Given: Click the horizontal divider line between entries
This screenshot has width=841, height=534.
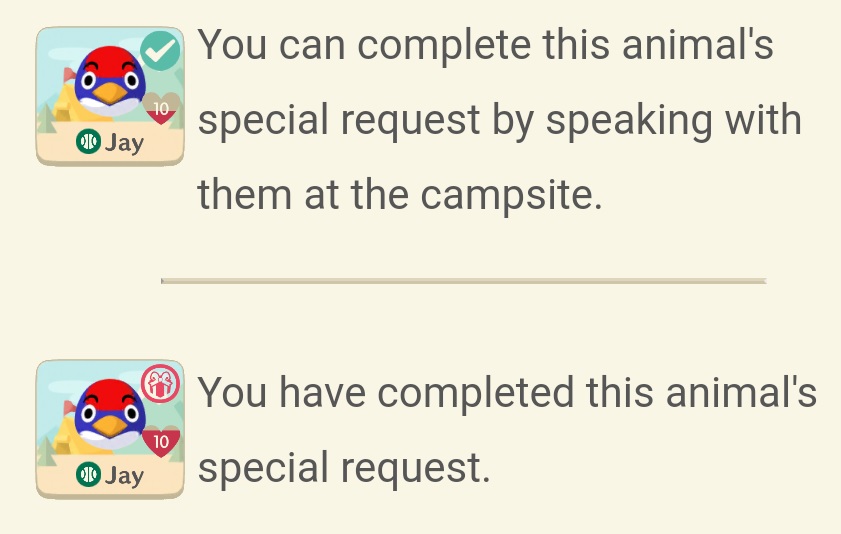Looking at the screenshot, I should pyautogui.click(x=464, y=280).
